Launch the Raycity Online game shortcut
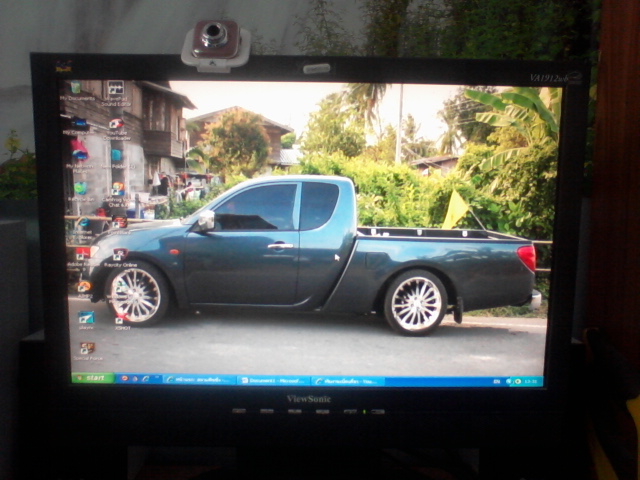640x480 pixels. click(120, 258)
